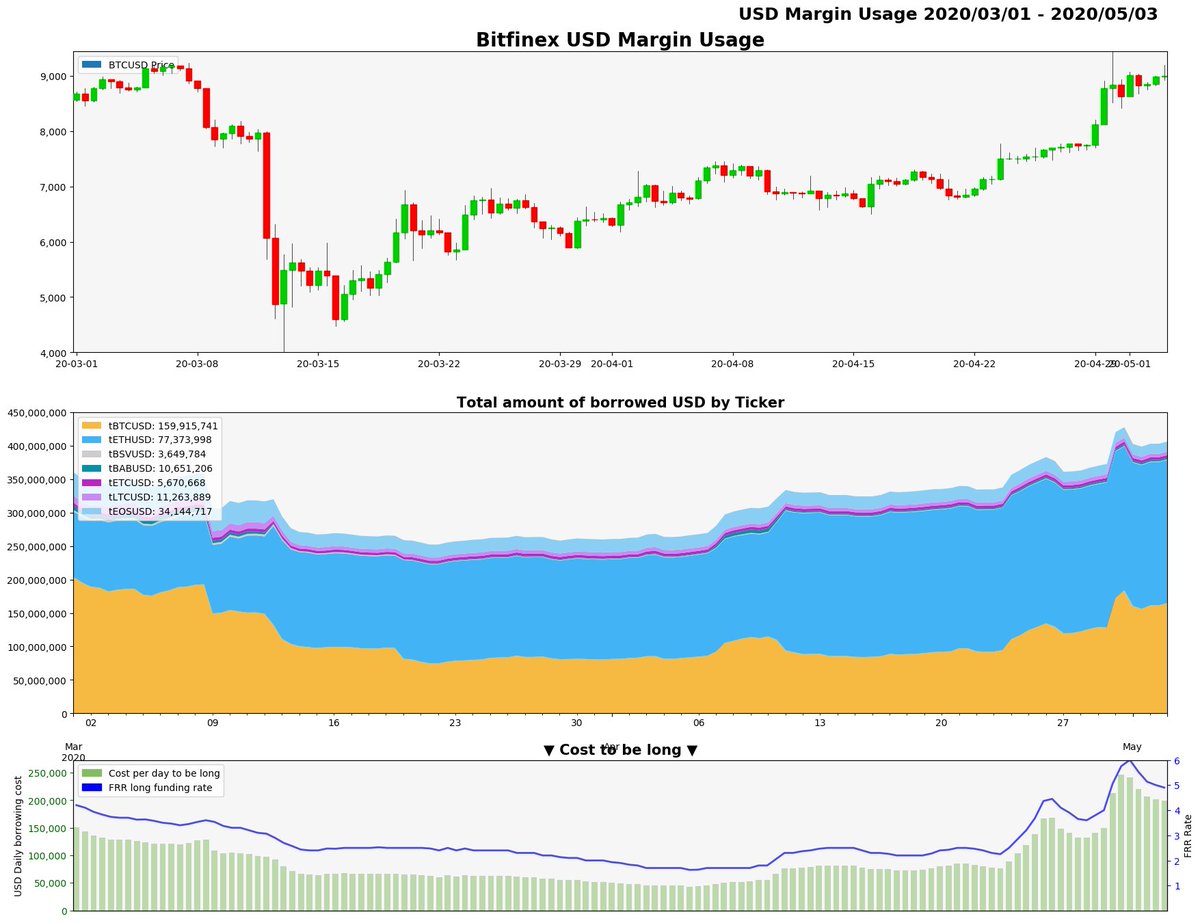
Task: Click the 150,000 borrowing cost axis label
Action: [x=45, y=829]
